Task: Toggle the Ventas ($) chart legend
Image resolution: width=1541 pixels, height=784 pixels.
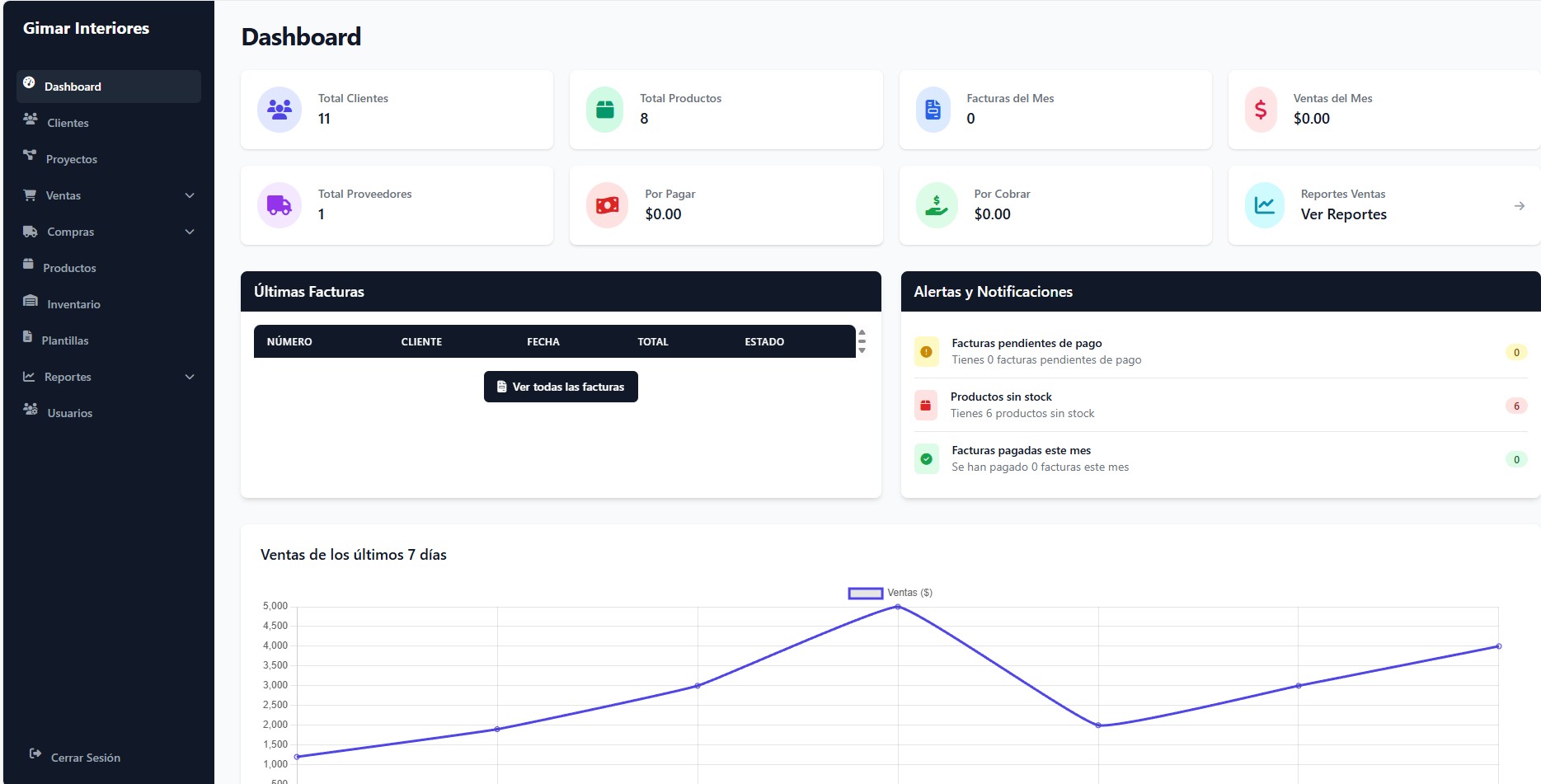Action: (890, 593)
